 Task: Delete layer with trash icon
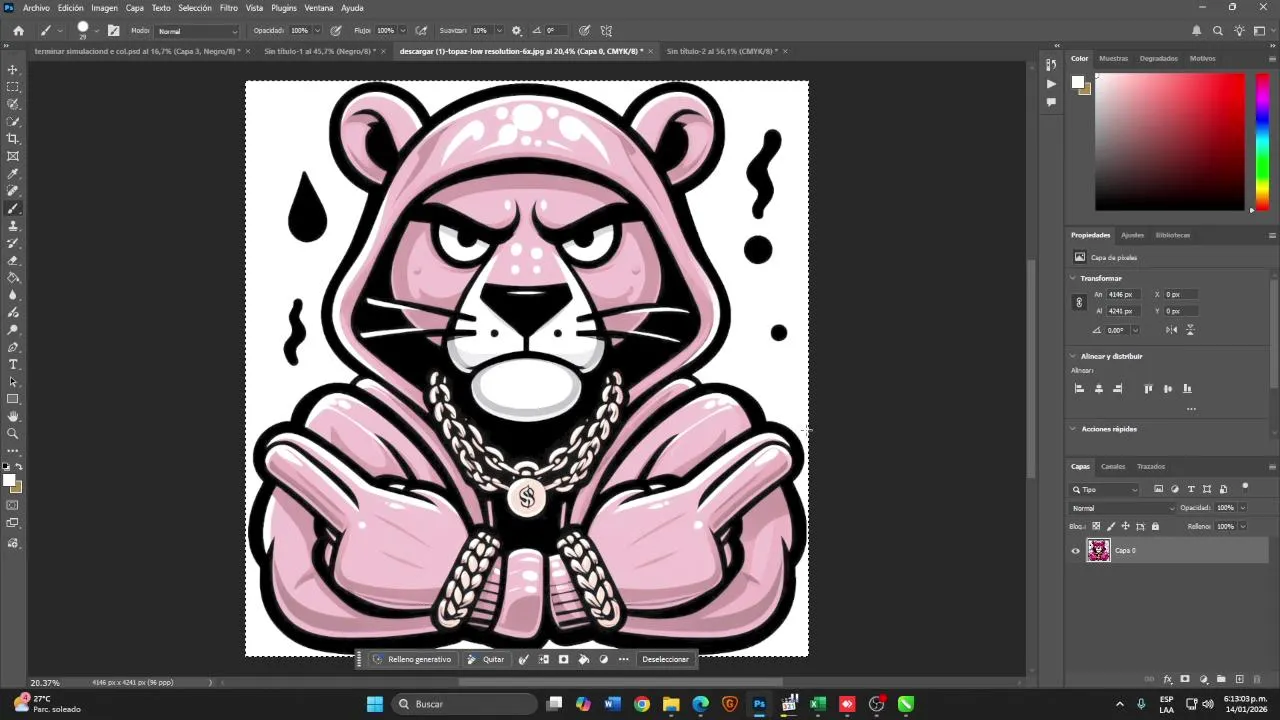pyautogui.click(x=1258, y=680)
